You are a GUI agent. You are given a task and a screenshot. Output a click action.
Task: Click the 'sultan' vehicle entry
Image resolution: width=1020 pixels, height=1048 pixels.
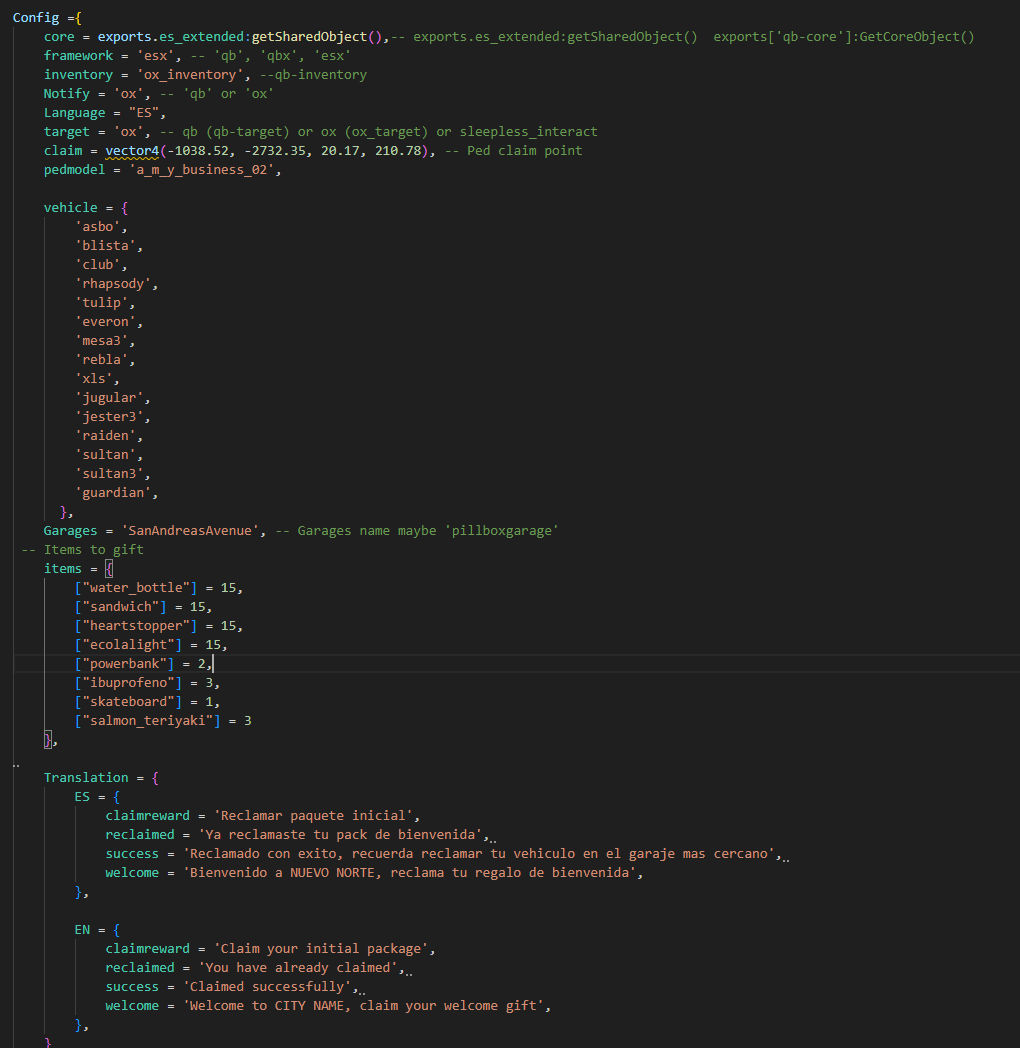pos(105,455)
